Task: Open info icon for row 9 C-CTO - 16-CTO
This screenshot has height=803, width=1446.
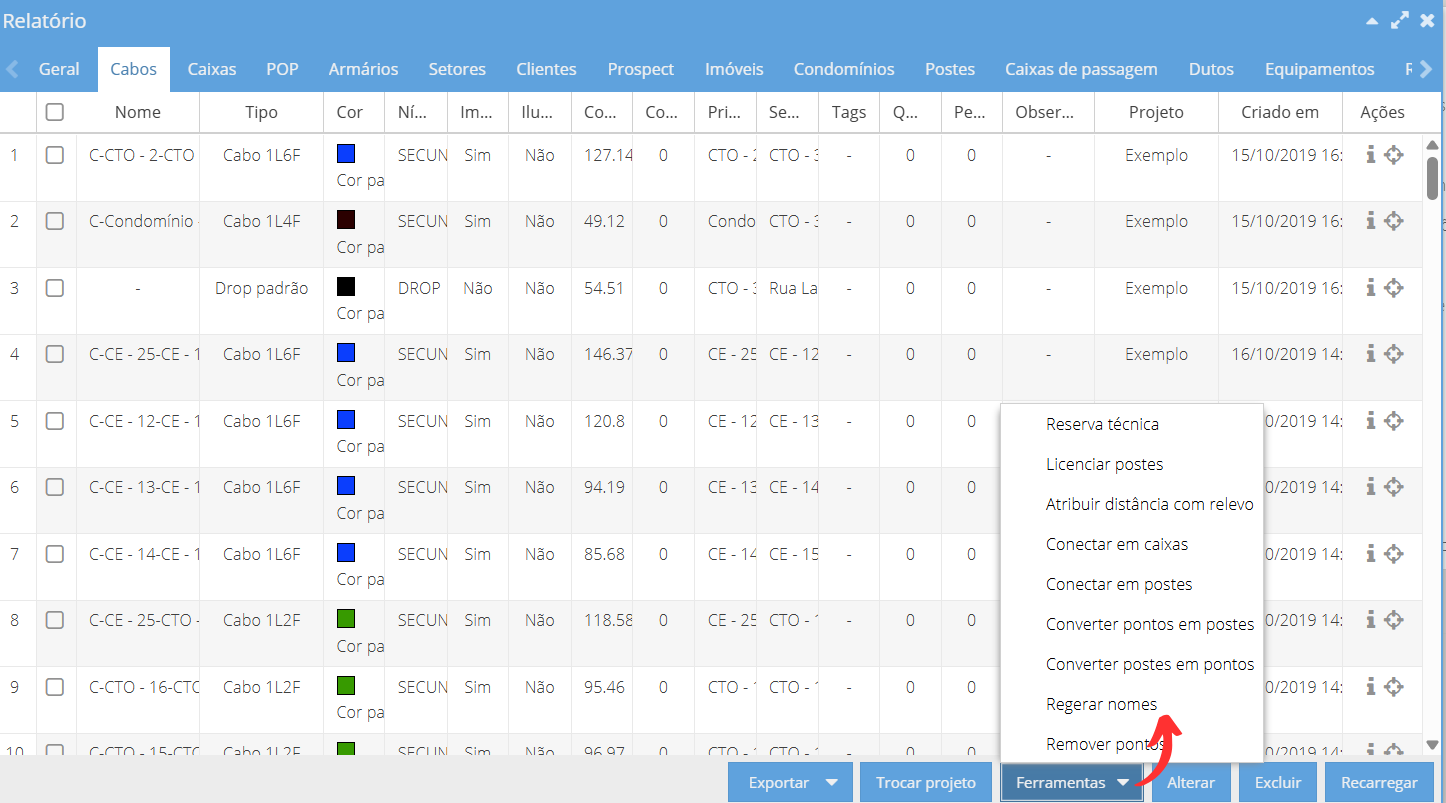Action: coord(1371,687)
